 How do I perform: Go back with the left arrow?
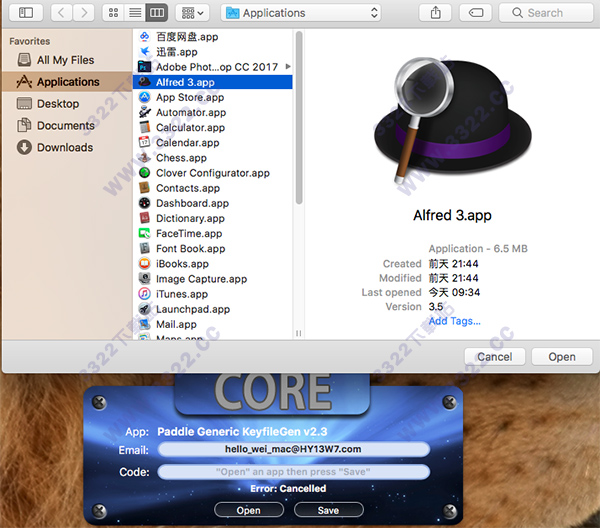point(60,13)
